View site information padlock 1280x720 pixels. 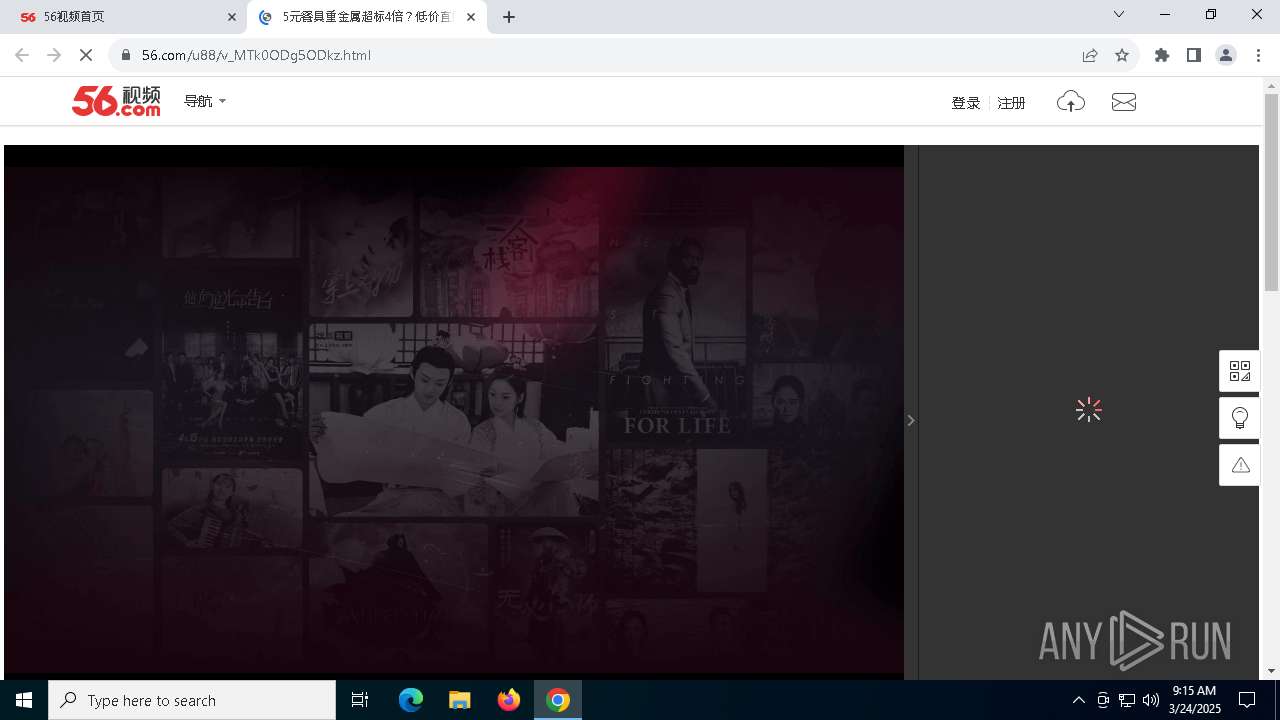tap(126, 55)
